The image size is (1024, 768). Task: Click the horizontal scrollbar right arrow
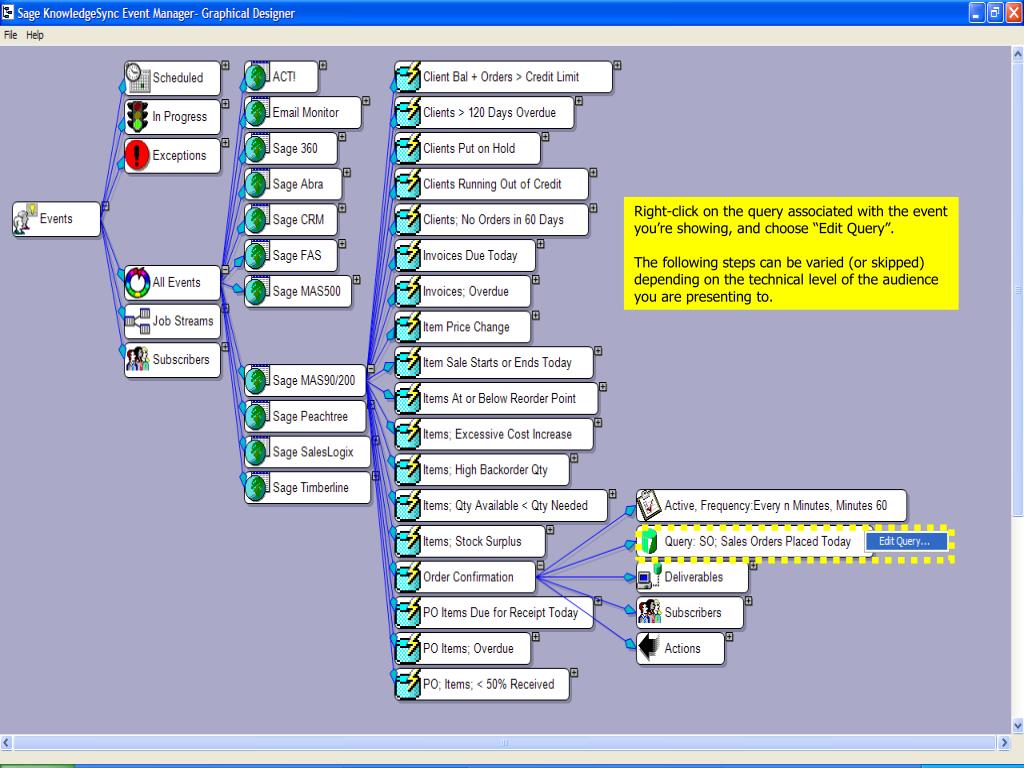[x=1004, y=743]
